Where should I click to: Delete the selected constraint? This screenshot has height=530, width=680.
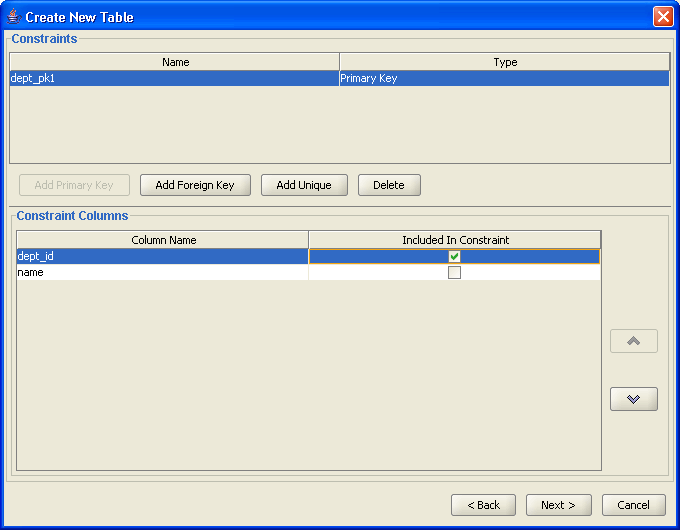pos(389,185)
